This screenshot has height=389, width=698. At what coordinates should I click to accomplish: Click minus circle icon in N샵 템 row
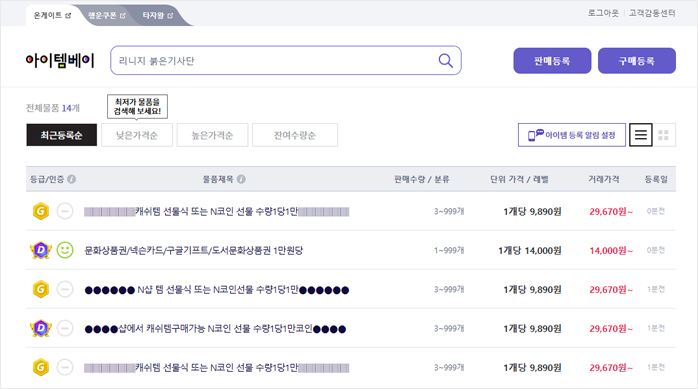click(65, 289)
